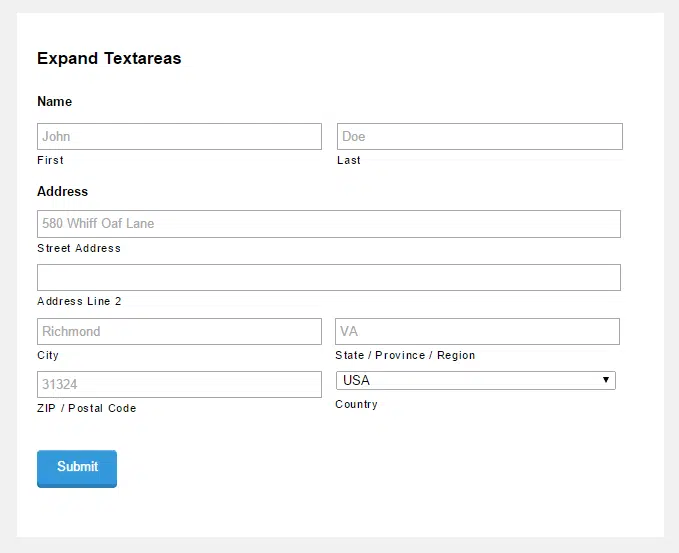Click the Street Address label
The height and width of the screenshot is (553, 679).
click(79, 248)
